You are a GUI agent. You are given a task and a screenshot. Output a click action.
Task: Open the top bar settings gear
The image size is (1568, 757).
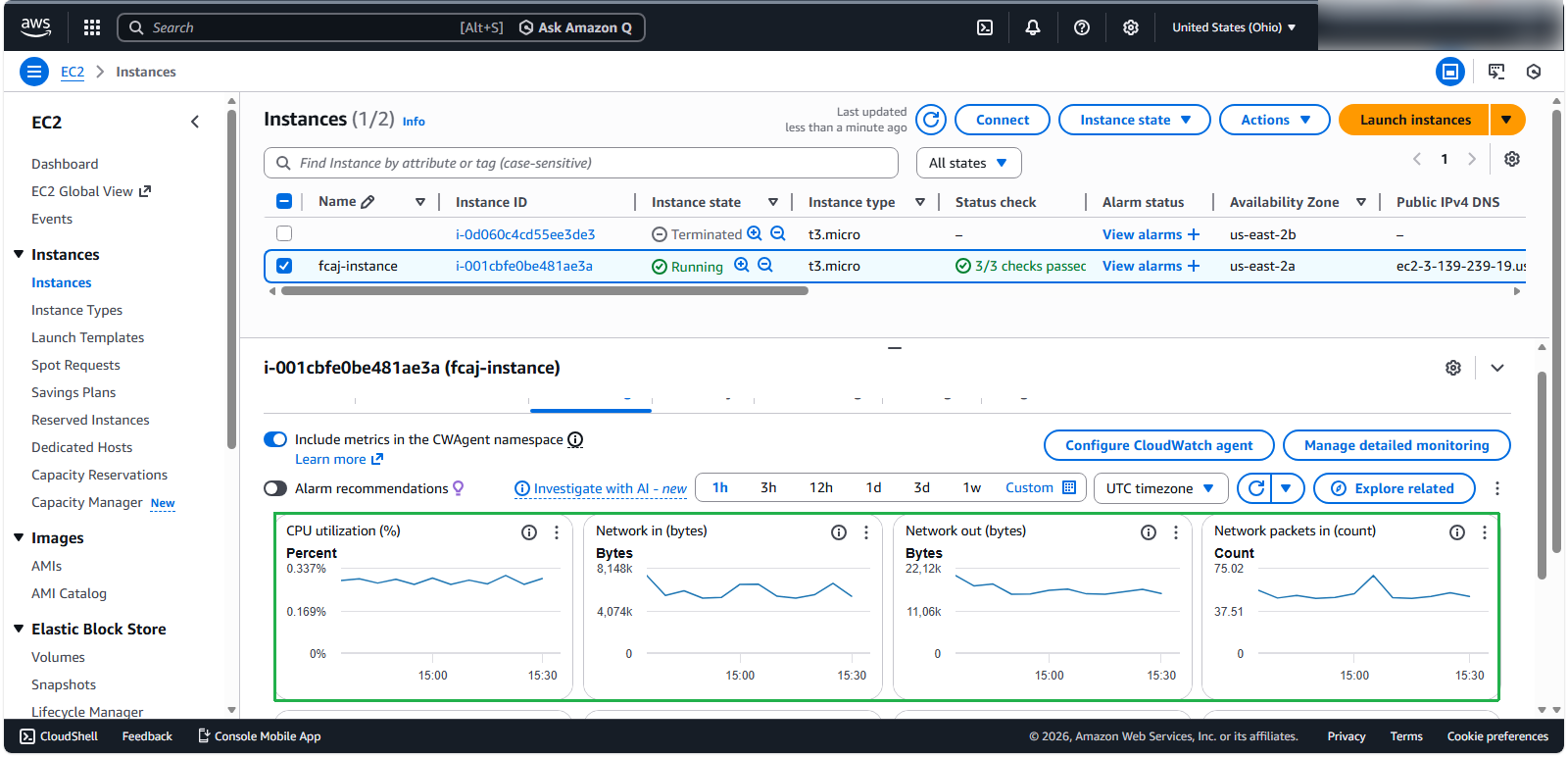tap(1131, 27)
